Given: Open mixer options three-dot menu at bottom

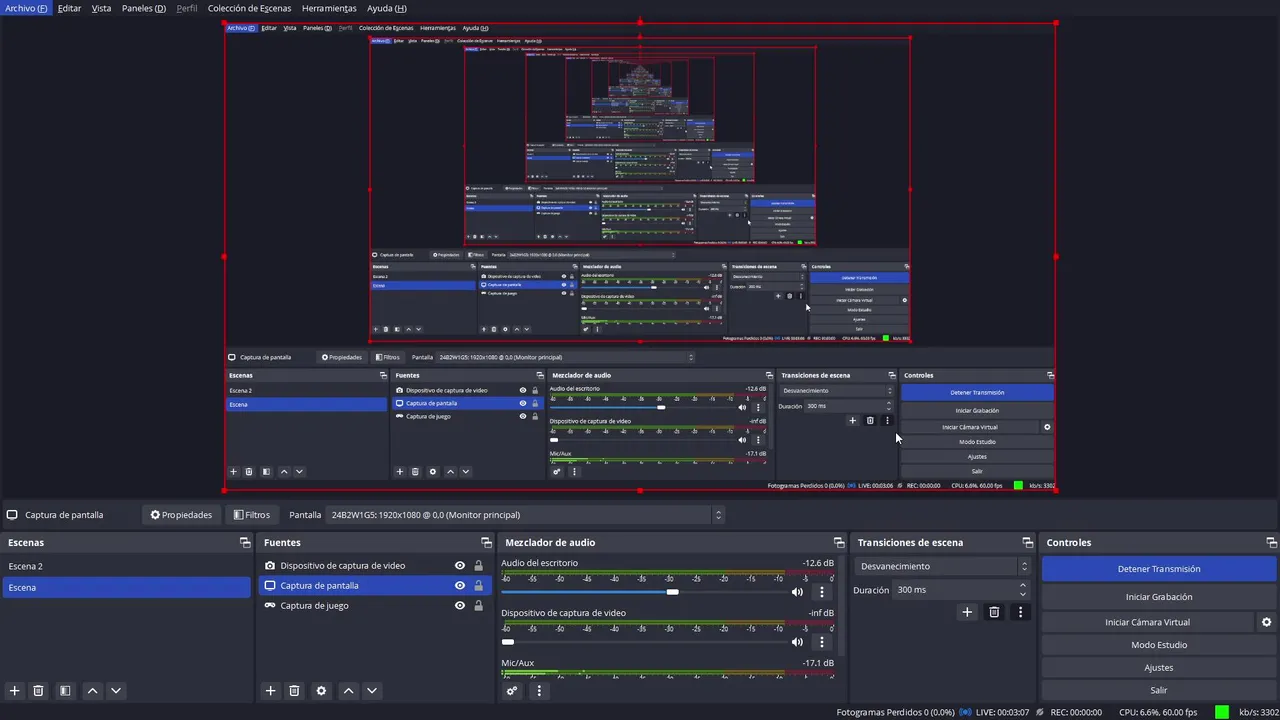Looking at the screenshot, I should click(x=539, y=691).
